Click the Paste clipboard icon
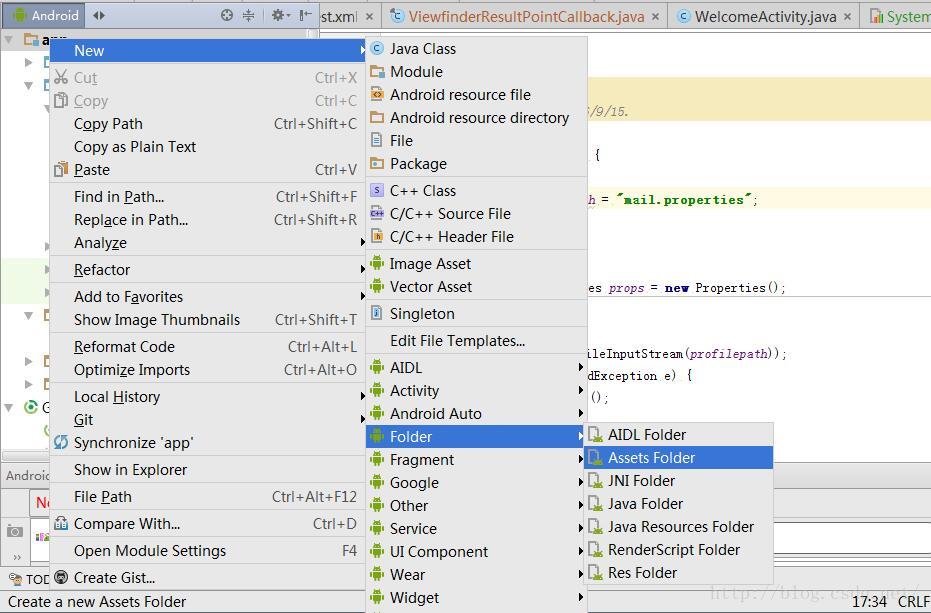The image size is (931, 613). [x=61, y=169]
